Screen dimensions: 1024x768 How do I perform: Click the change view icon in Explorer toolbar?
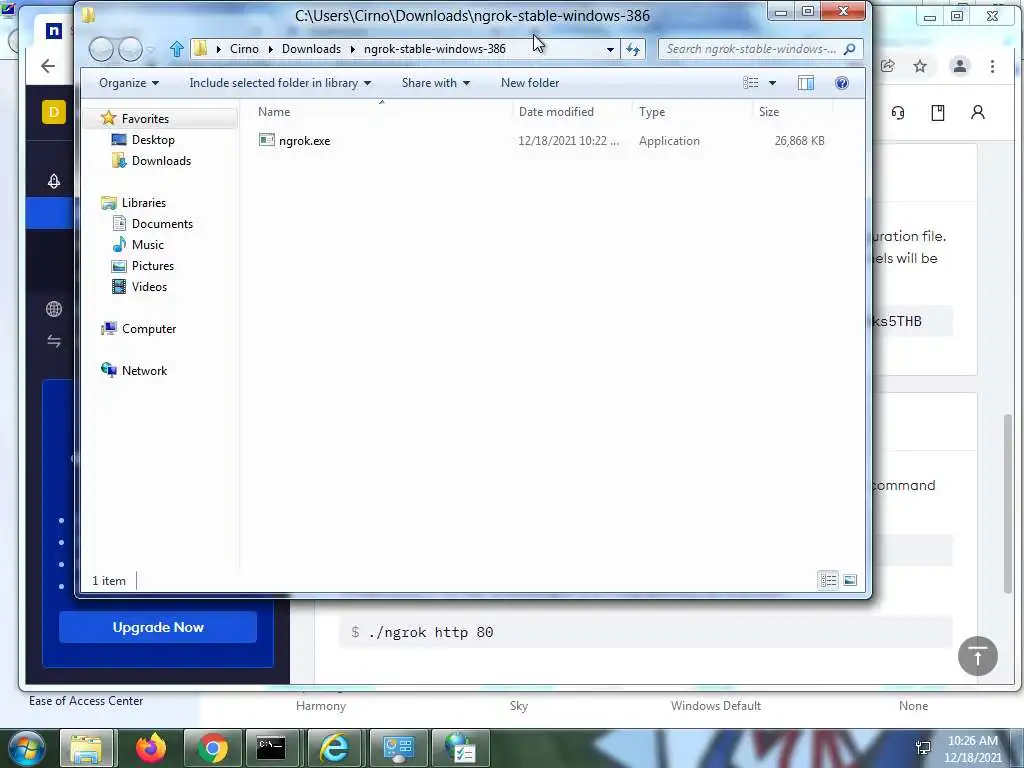(750, 83)
